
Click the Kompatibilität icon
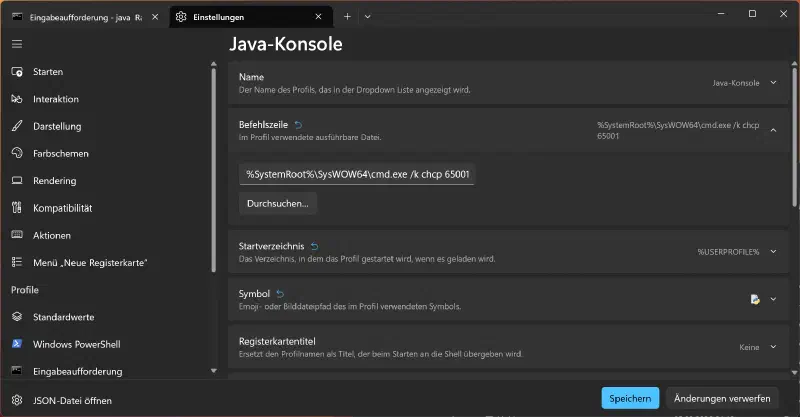[x=17, y=208]
